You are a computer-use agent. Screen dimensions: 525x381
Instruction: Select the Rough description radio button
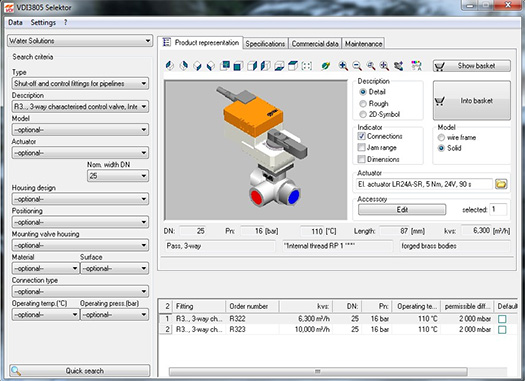[x=363, y=103]
